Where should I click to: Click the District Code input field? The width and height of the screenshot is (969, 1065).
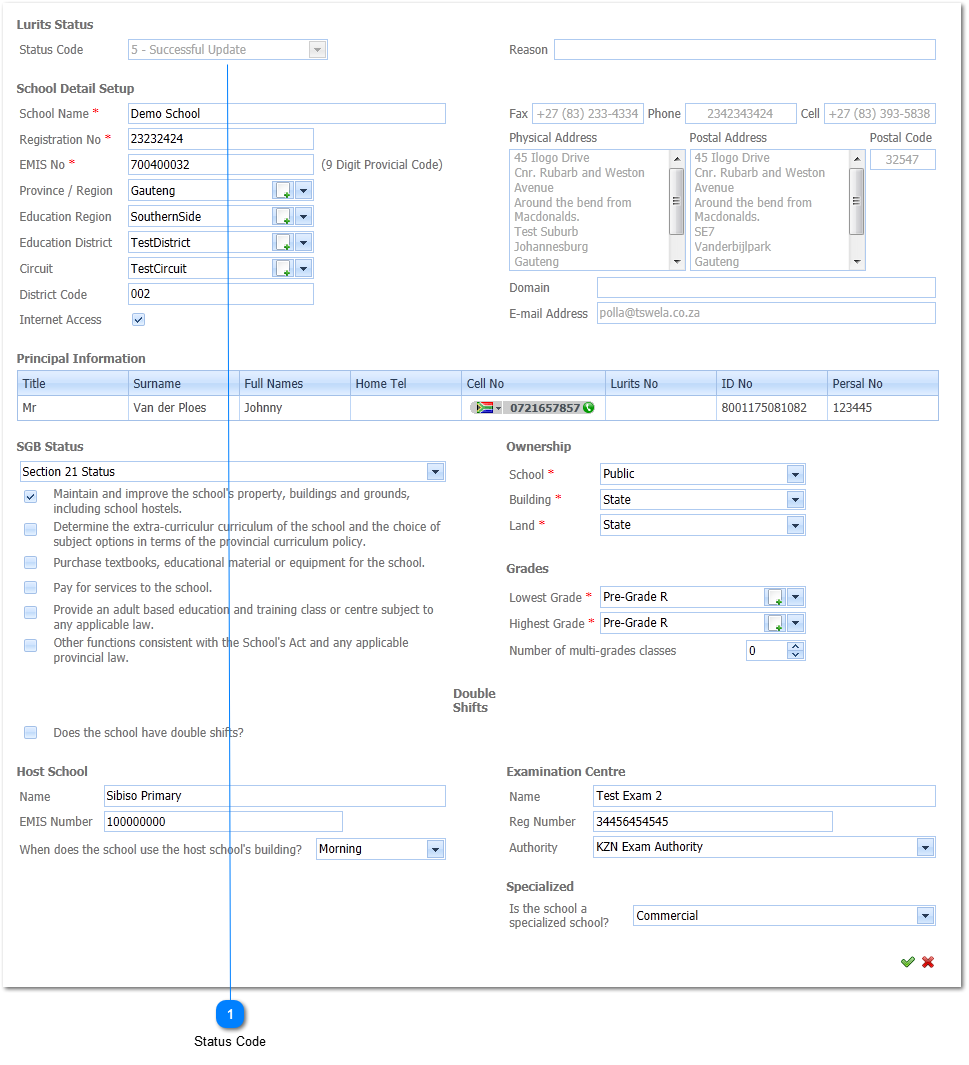(221, 294)
